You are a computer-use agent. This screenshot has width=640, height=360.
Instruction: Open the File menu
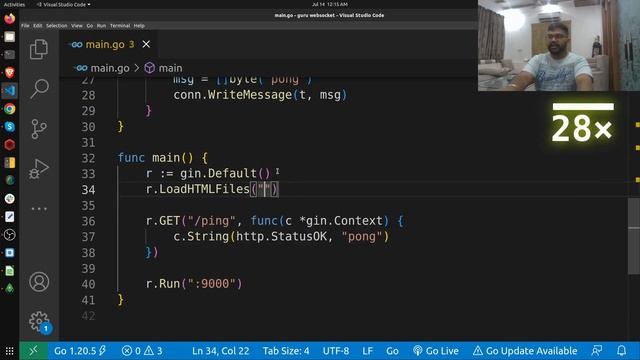[25, 26]
